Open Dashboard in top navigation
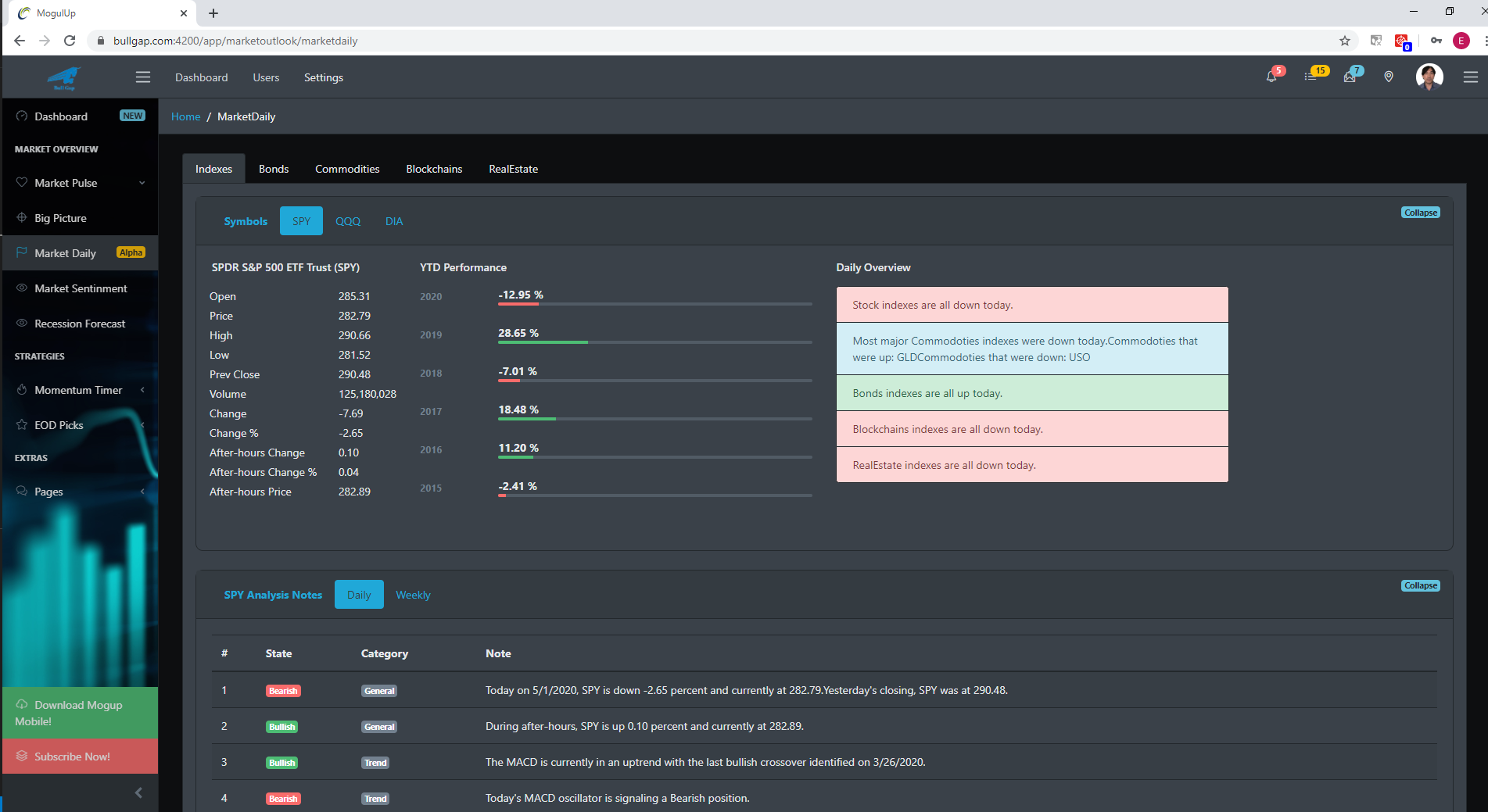The image size is (1488, 812). click(202, 77)
